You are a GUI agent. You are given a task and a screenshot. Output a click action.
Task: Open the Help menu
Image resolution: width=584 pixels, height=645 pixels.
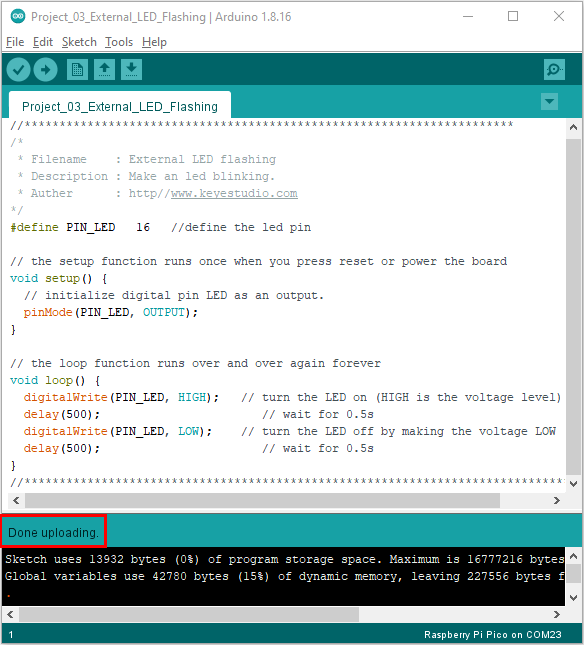click(154, 42)
